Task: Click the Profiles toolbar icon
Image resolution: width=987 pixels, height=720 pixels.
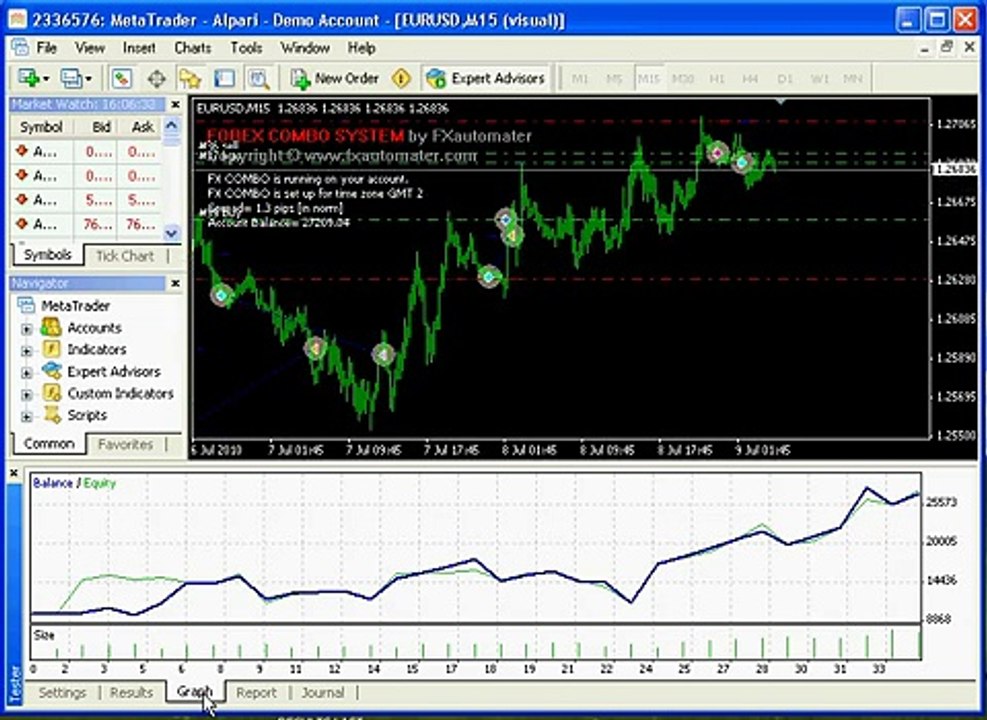Action: tap(71, 79)
